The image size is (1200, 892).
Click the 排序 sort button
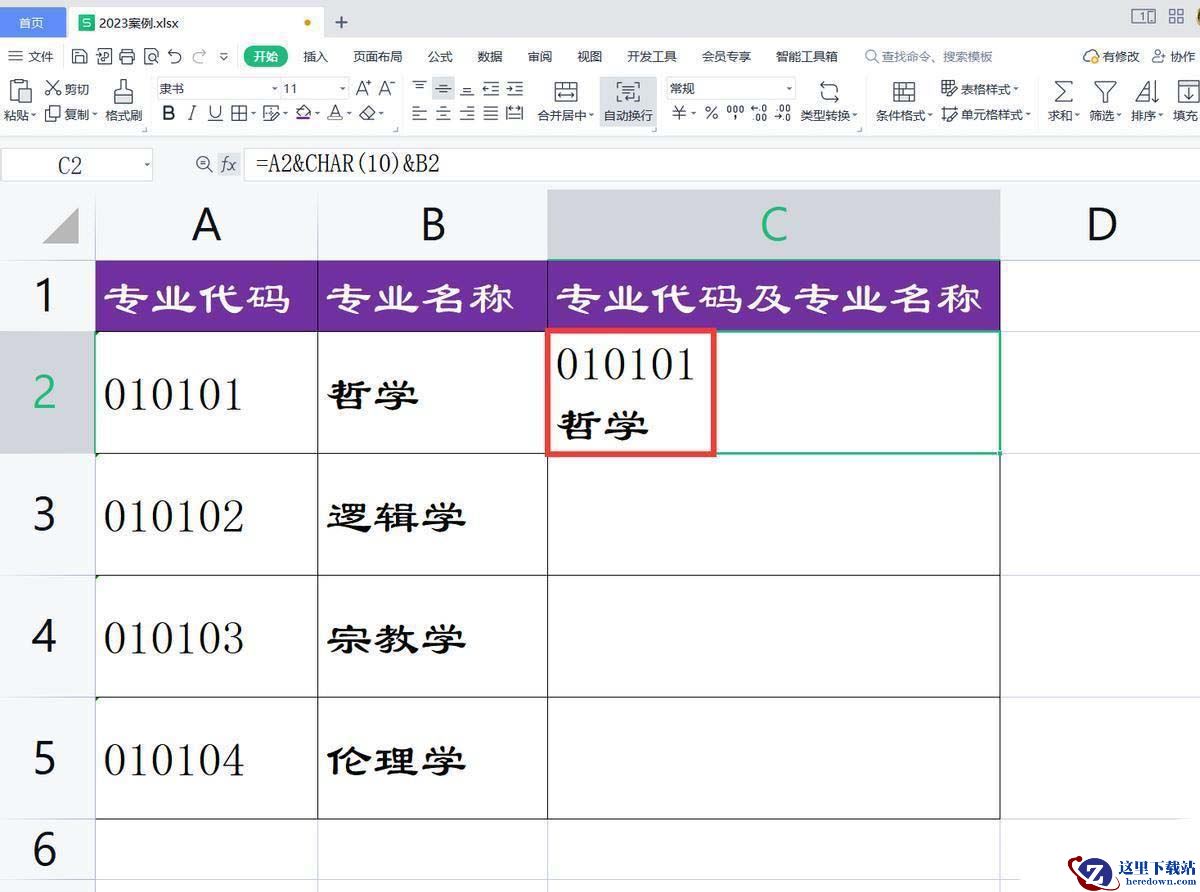pyautogui.click(x=1146, y=101)
